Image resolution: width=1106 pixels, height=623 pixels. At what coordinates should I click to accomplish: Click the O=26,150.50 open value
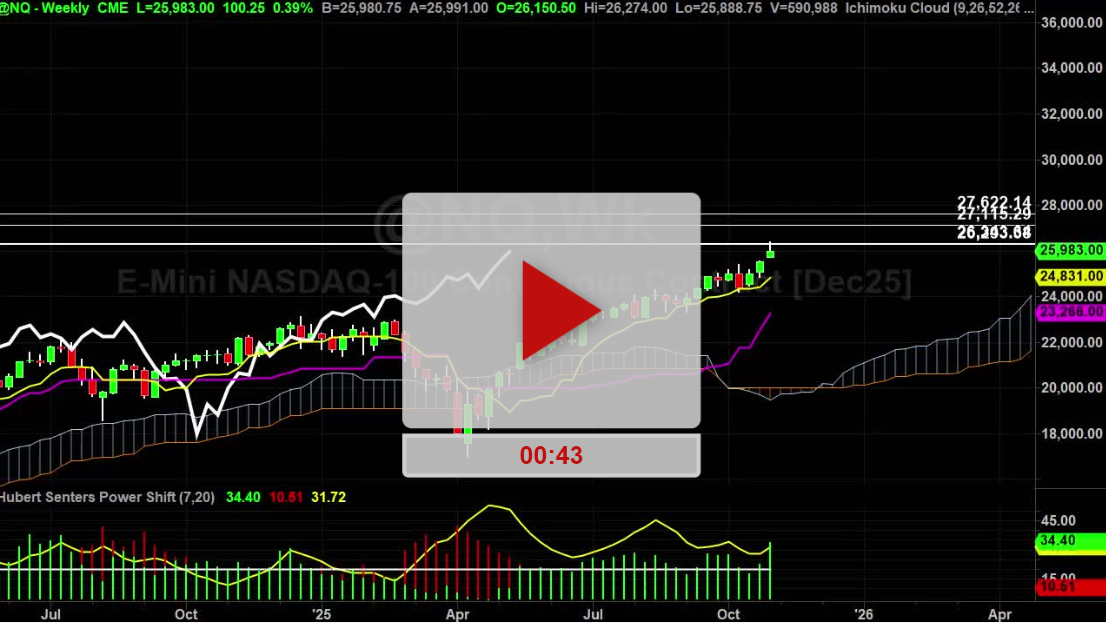535,8
